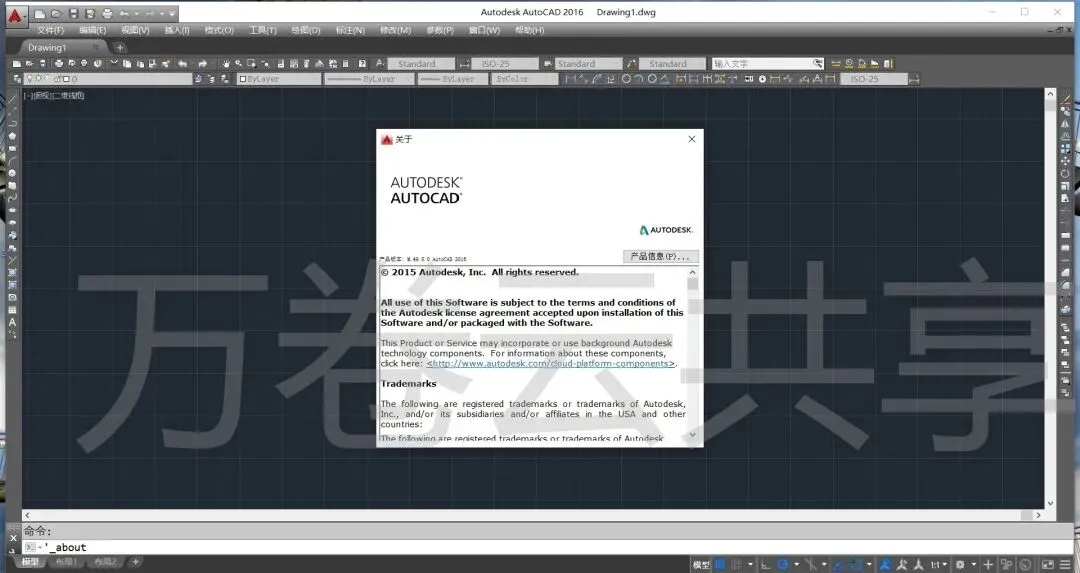The width and height of the screenshot is (1080, 573).
Task: Open the 绘图(D) menu
Action: click(x=306, y=30)
